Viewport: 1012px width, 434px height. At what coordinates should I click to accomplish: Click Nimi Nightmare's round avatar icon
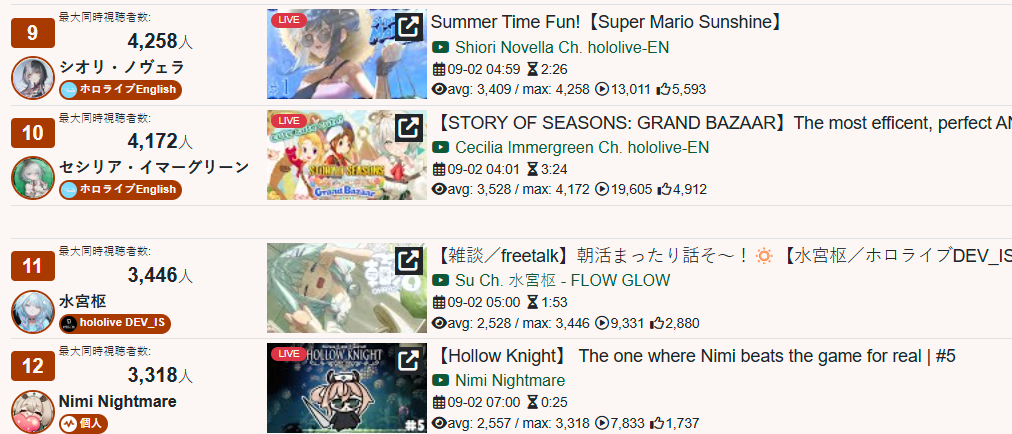point(33,411)
